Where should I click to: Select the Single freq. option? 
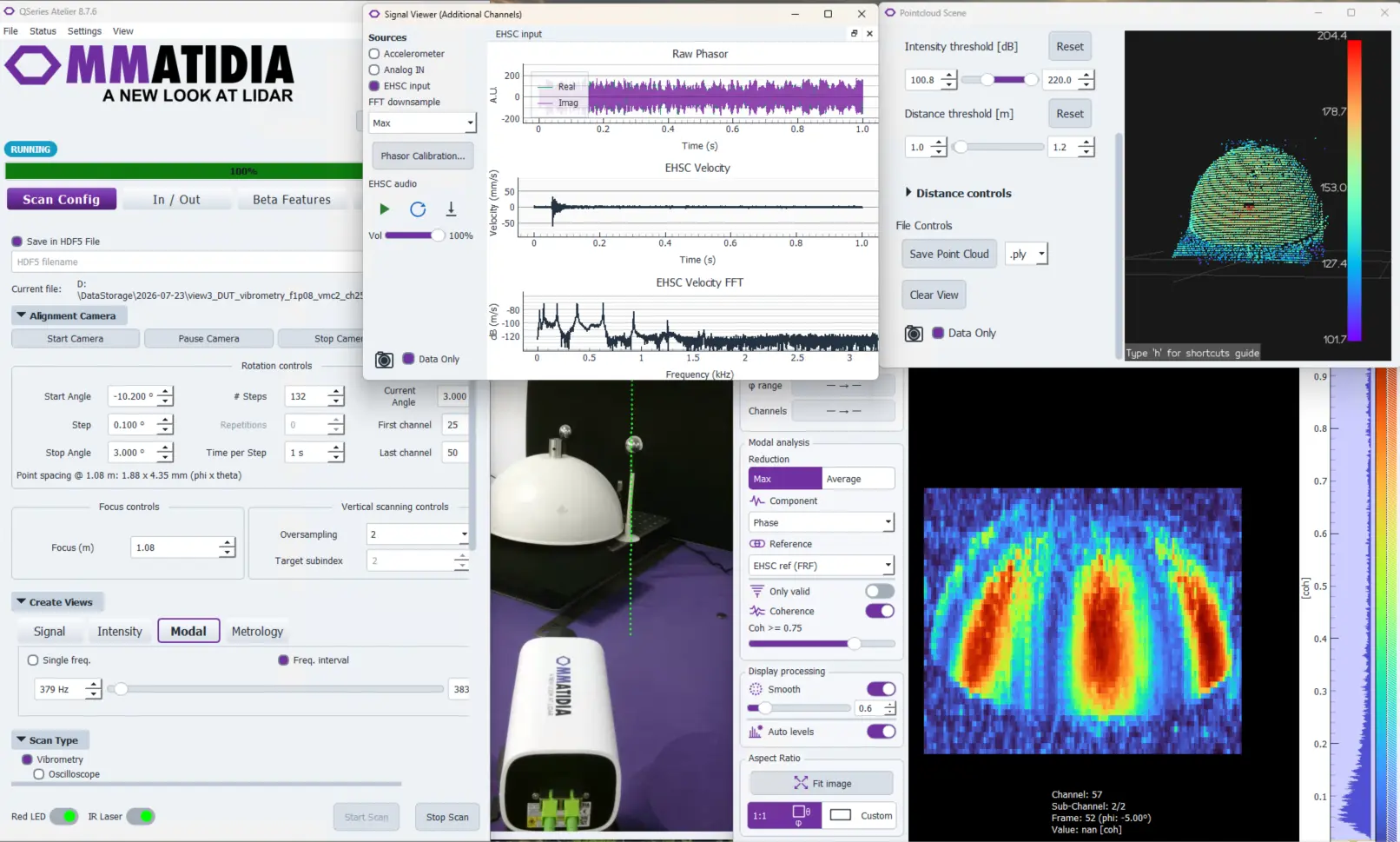33,660
